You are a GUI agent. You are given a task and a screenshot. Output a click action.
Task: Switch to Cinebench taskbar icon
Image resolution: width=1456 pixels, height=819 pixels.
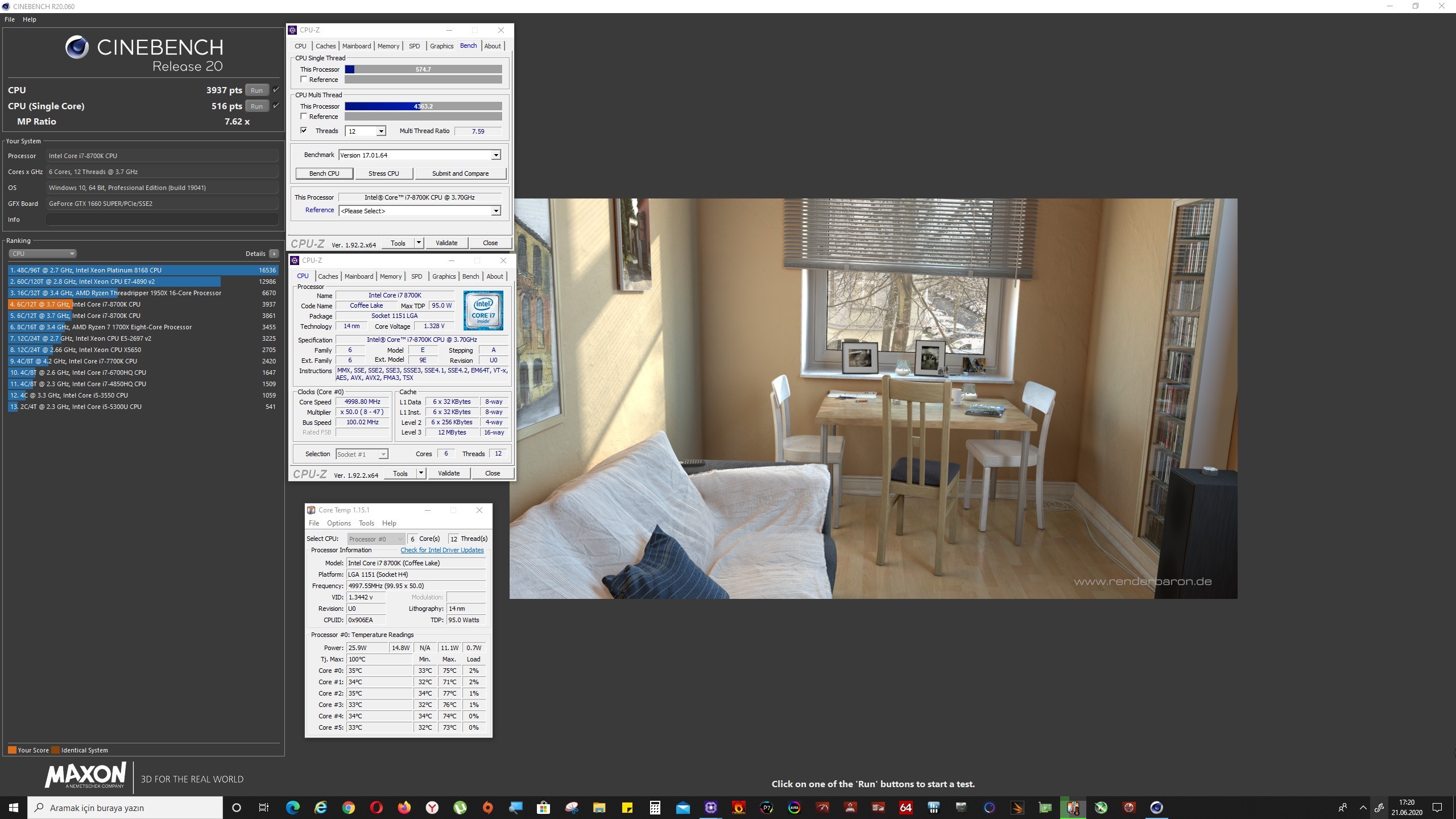coord(1157,807)
